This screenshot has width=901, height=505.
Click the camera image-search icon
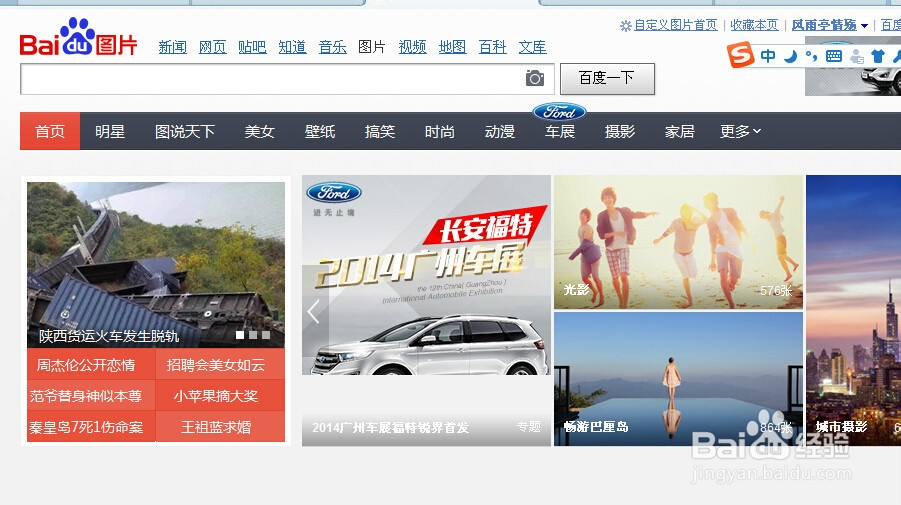[534, 78]
